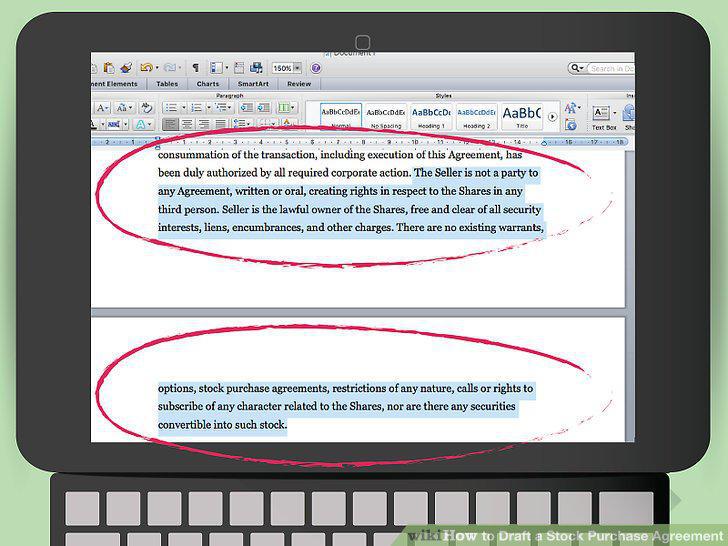This screenshot has width=728, height=546.
Task: Select the Format Painter brush icon
Action: click(126, 68)
